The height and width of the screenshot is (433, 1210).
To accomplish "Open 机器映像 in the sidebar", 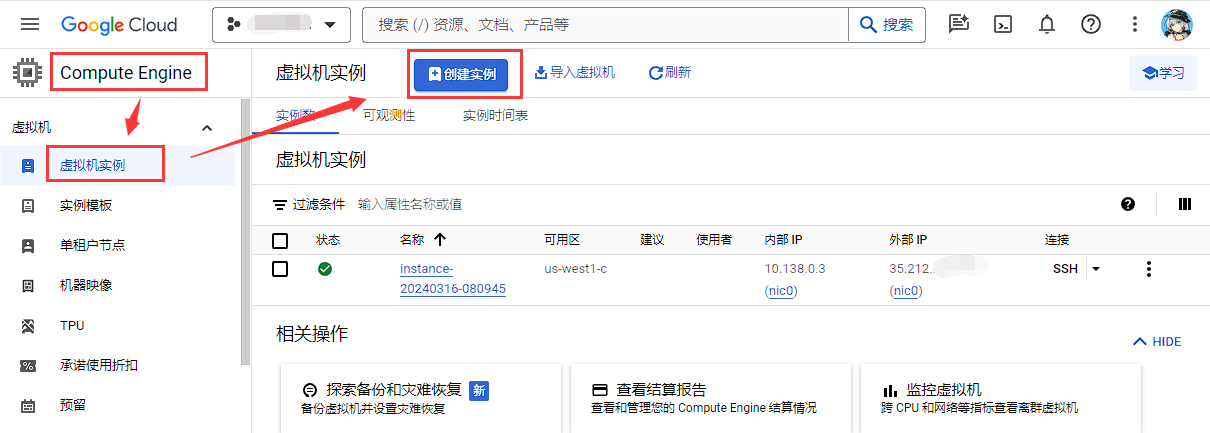I will pos(86,285).
